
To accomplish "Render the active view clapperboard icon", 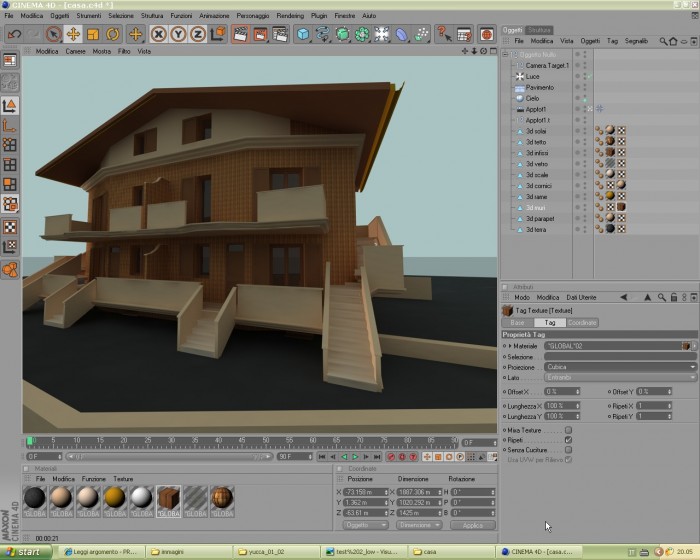I will (x=241, y=34).
